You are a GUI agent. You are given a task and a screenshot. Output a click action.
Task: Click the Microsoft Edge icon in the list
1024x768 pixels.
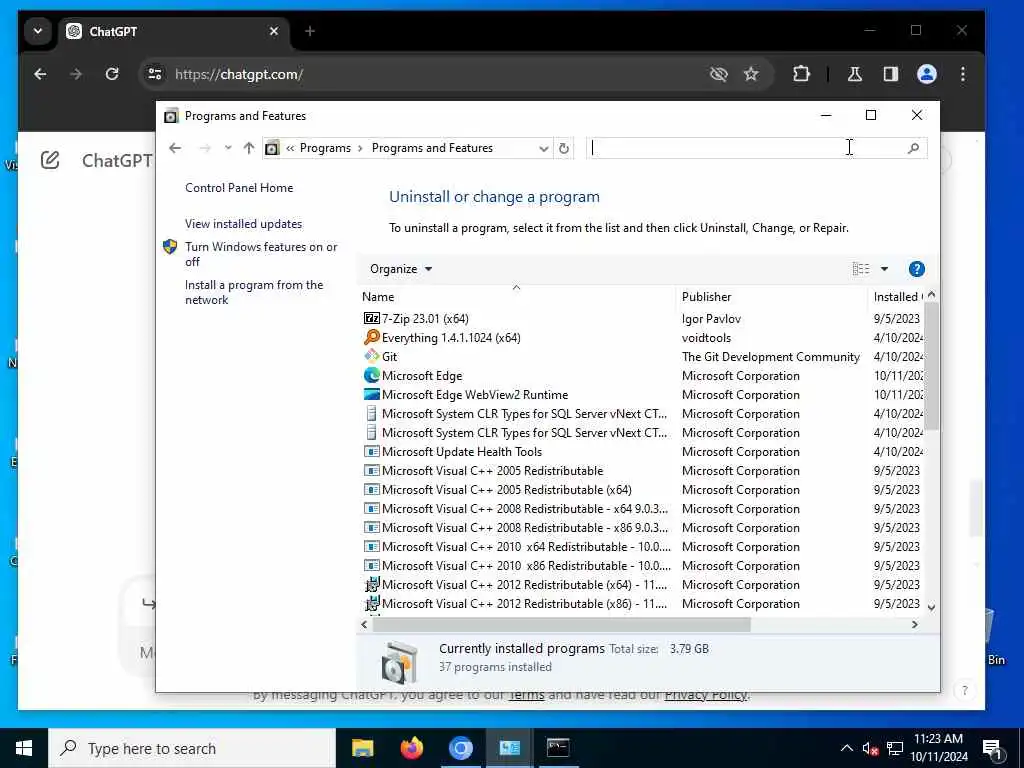pos(372,376)
